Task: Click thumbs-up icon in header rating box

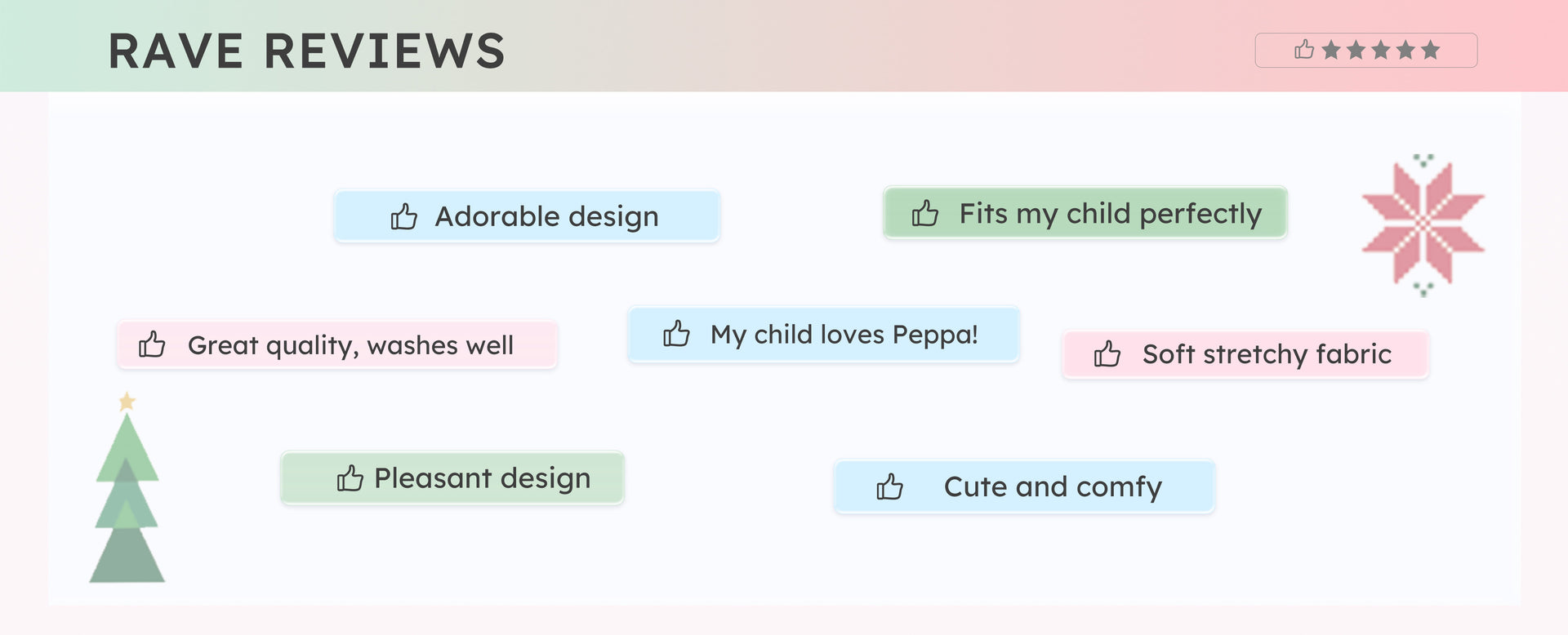Action: [x=1304, y=50]
